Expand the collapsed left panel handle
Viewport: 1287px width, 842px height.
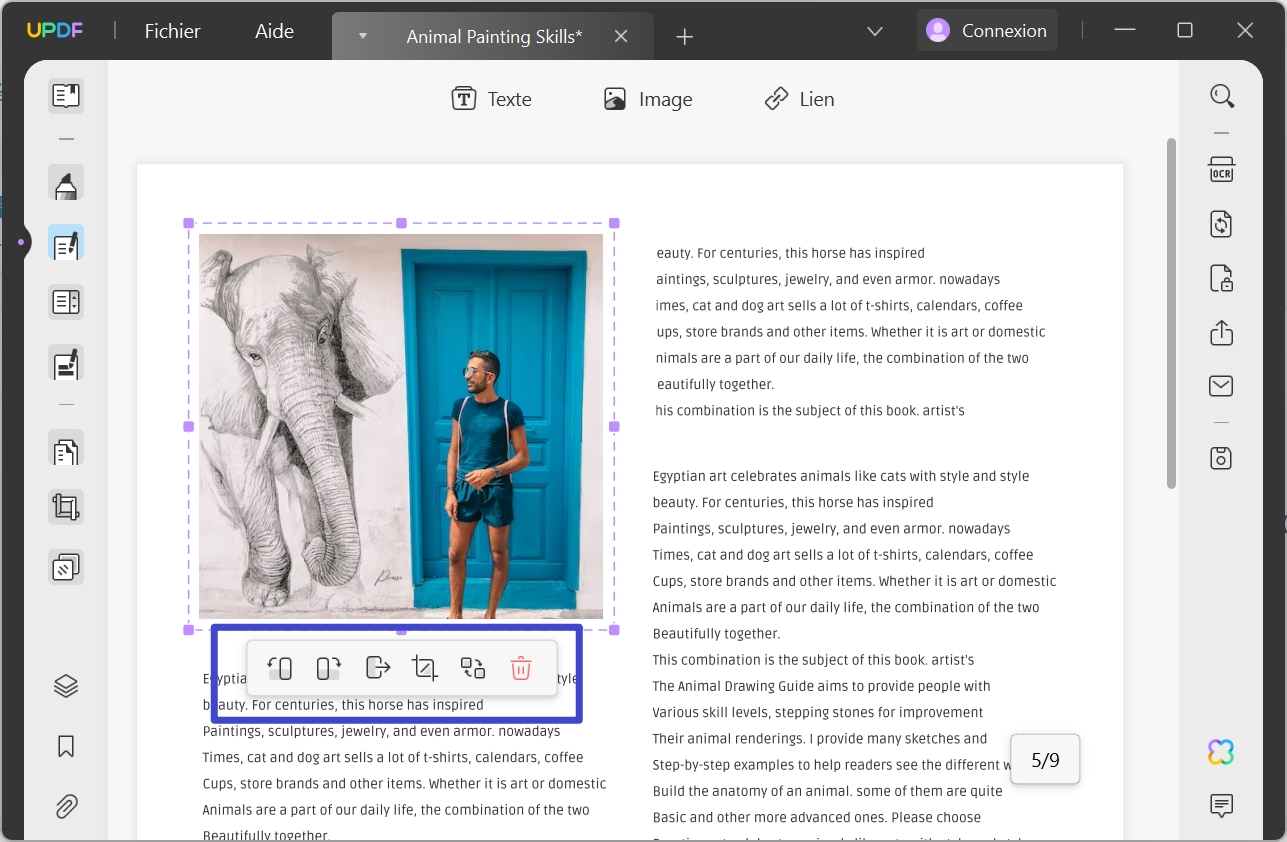21,242
